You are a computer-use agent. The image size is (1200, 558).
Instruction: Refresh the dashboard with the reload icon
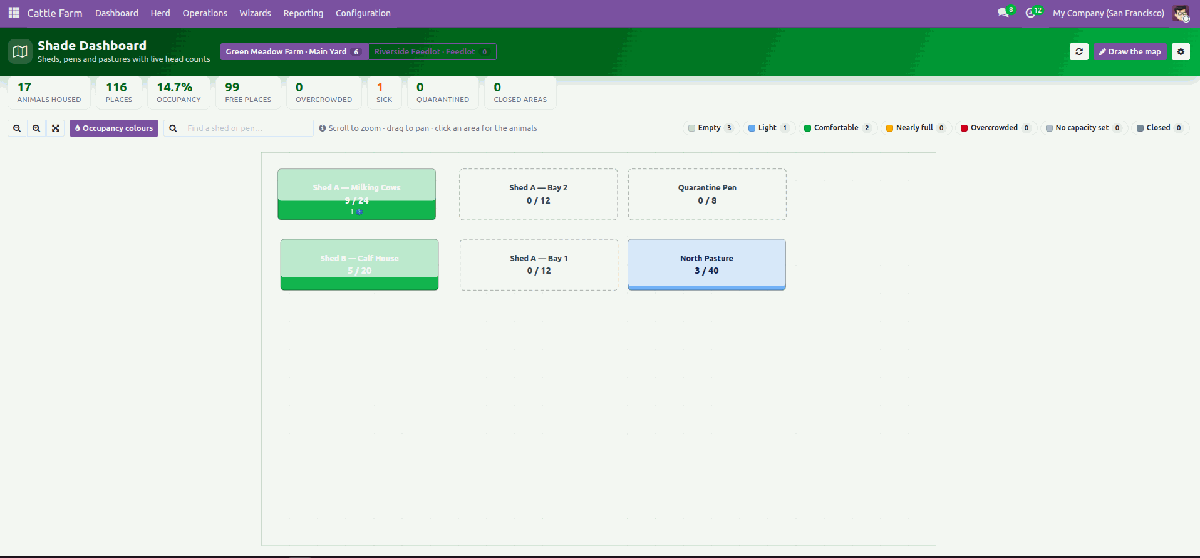pos(1079,51)
